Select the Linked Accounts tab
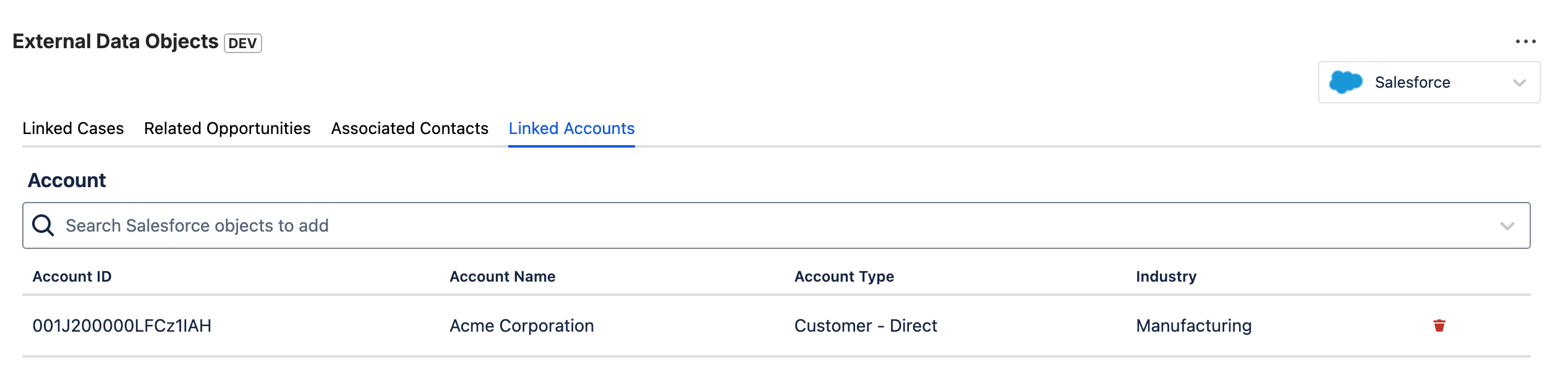The width and height of the screenshot is (1568, 378). pos(571,128)
